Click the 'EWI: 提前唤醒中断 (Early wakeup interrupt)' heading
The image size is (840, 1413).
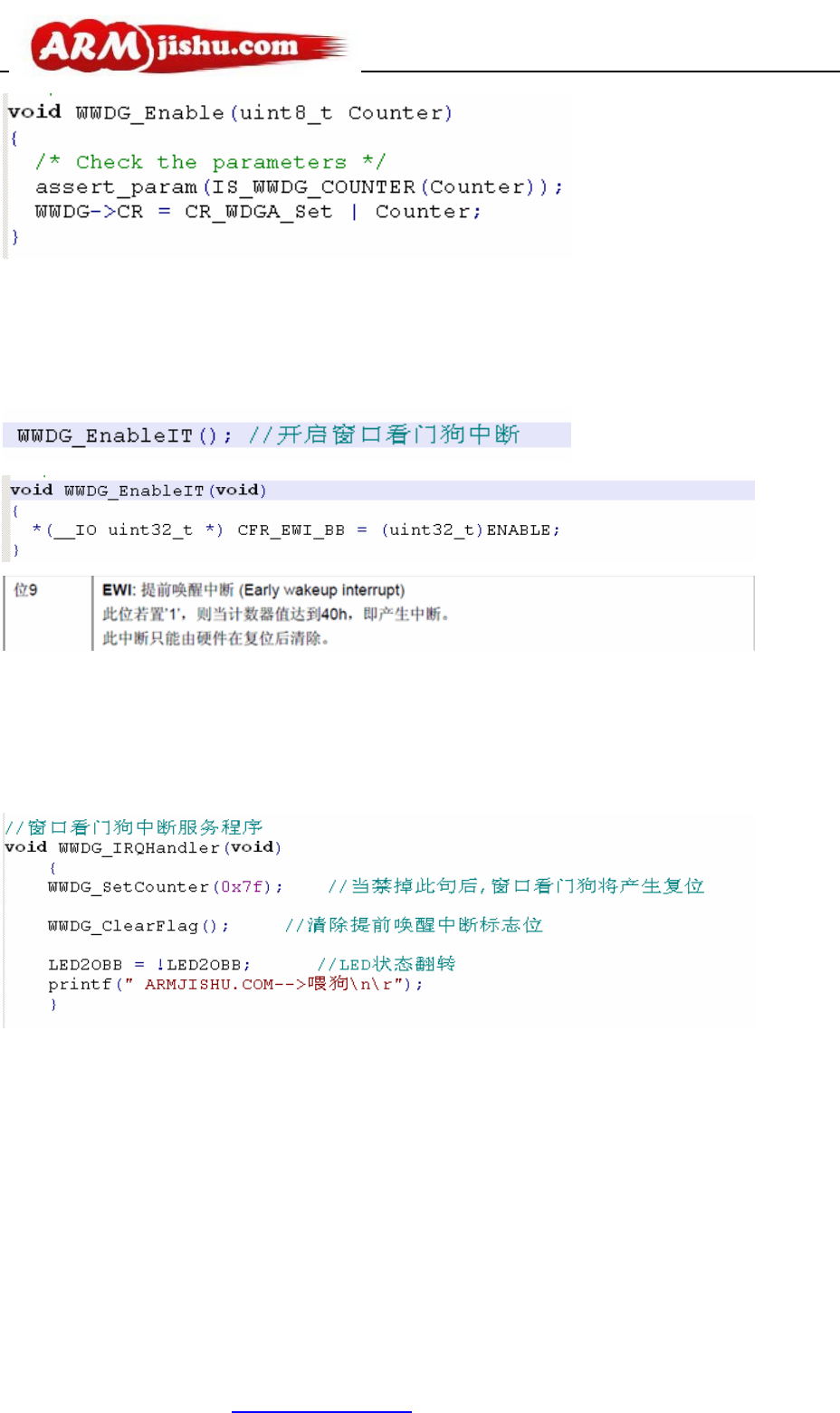[253, 590]
